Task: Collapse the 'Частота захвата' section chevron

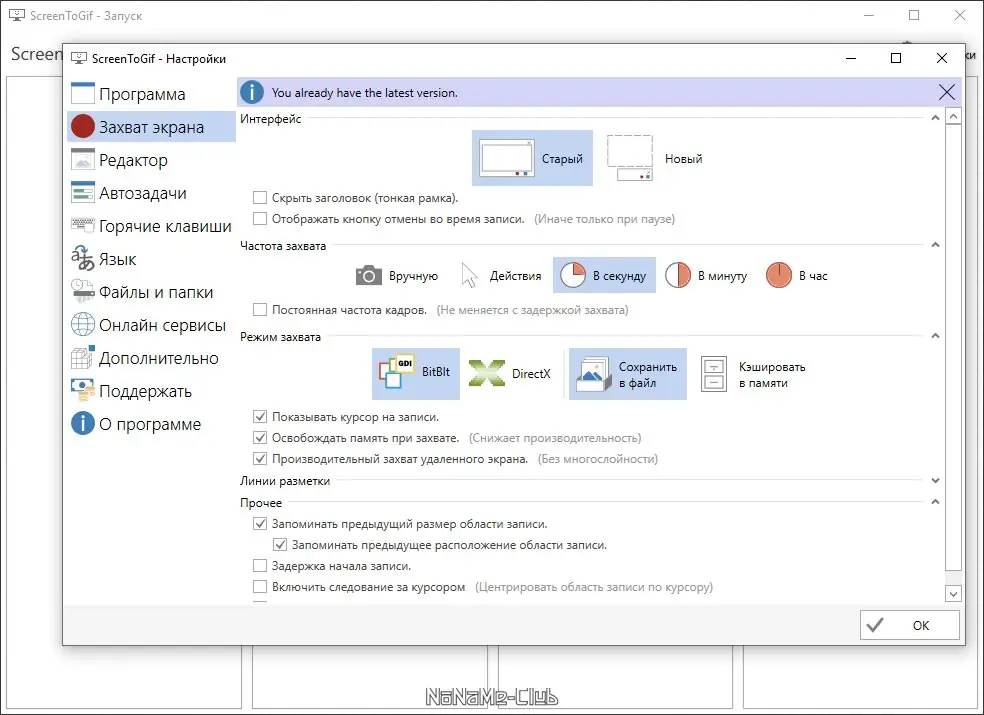Action: [935, 245]
